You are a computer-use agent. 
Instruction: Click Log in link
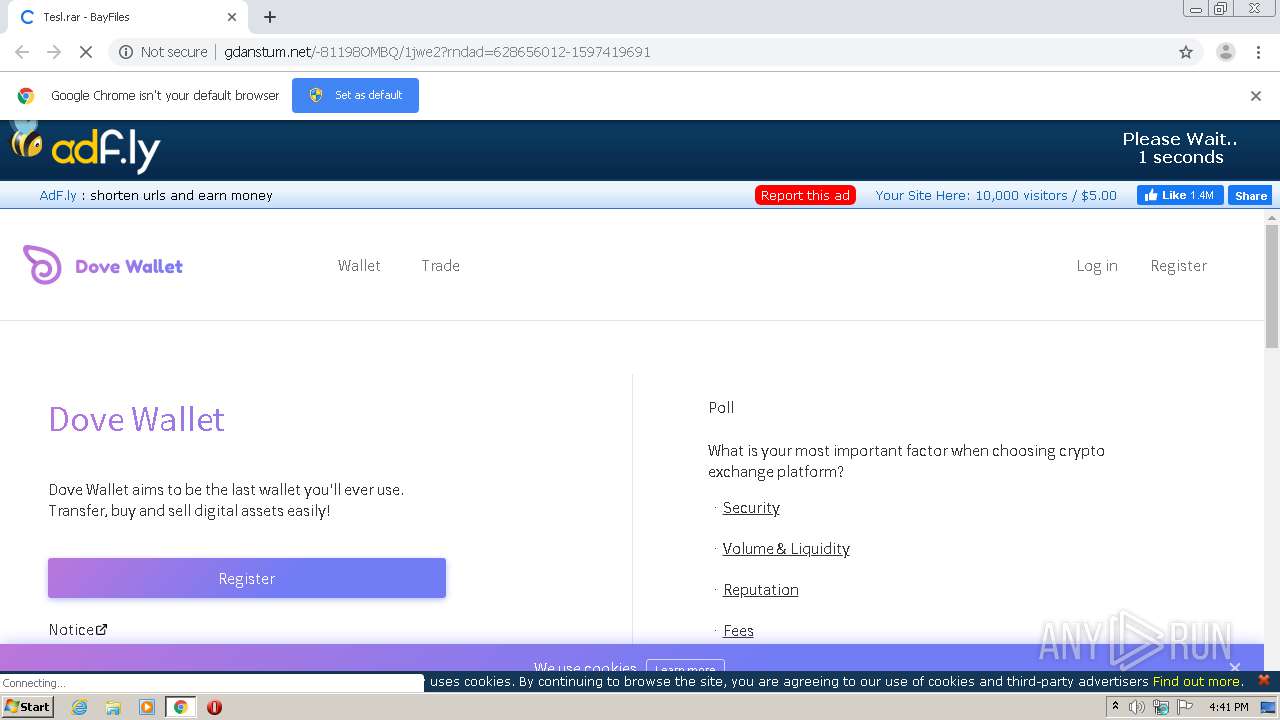click(x=1097, y=265)
